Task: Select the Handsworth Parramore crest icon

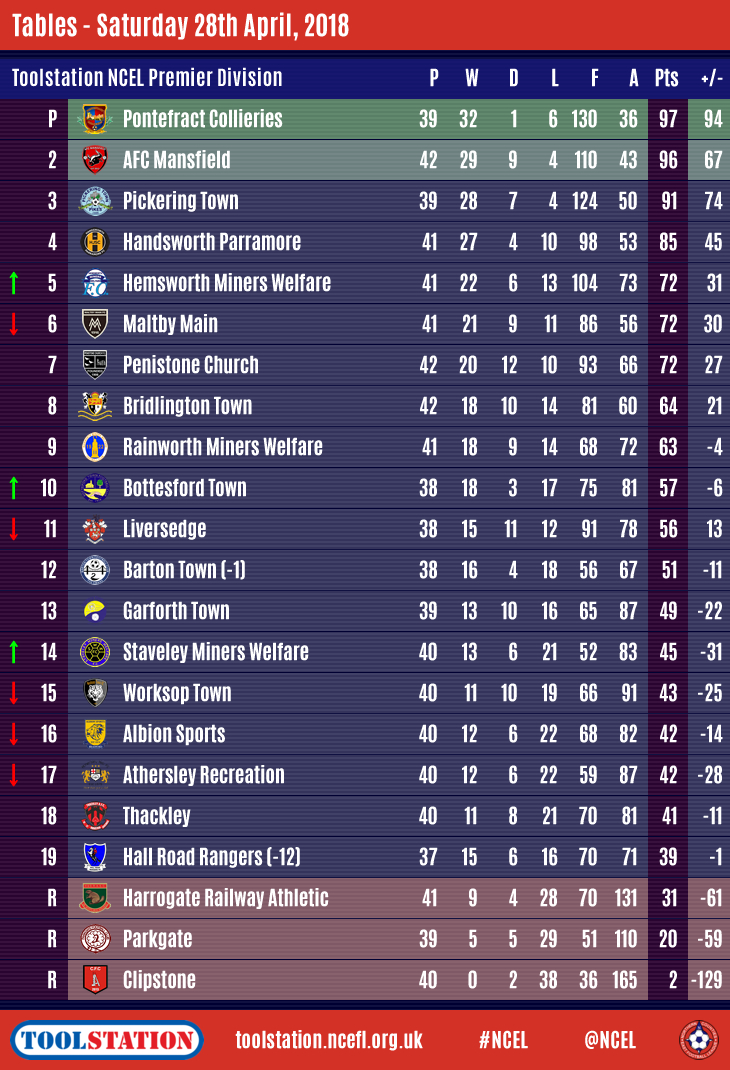Action: [95, 242]
